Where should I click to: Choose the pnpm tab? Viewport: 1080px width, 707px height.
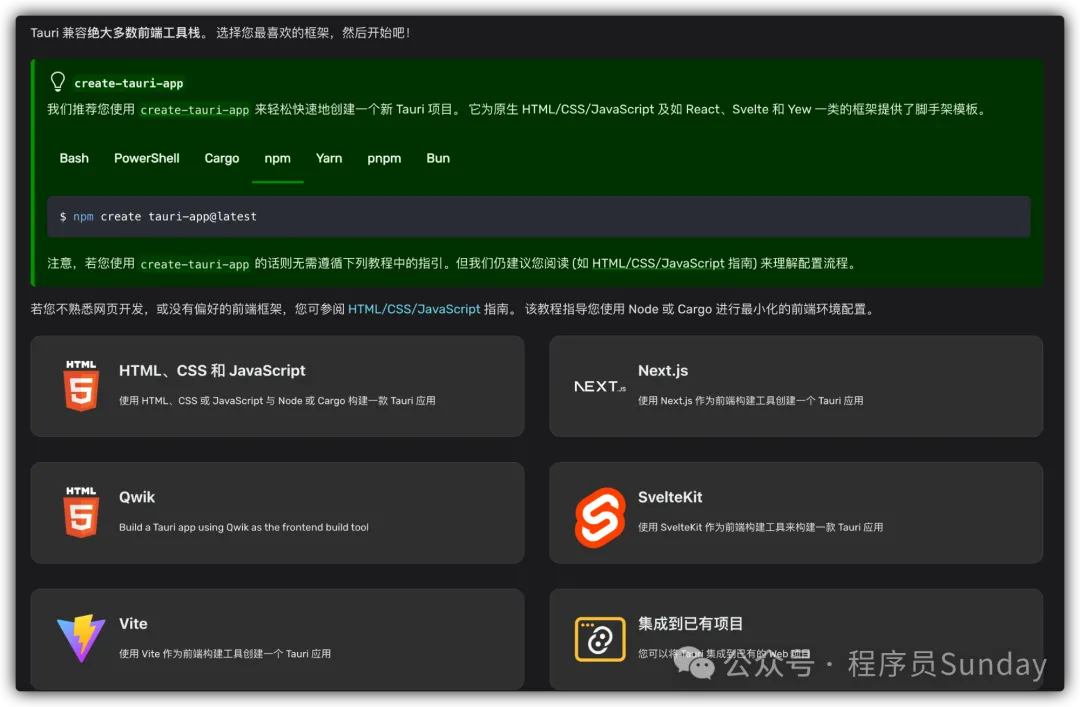click(x=384, y=158)
